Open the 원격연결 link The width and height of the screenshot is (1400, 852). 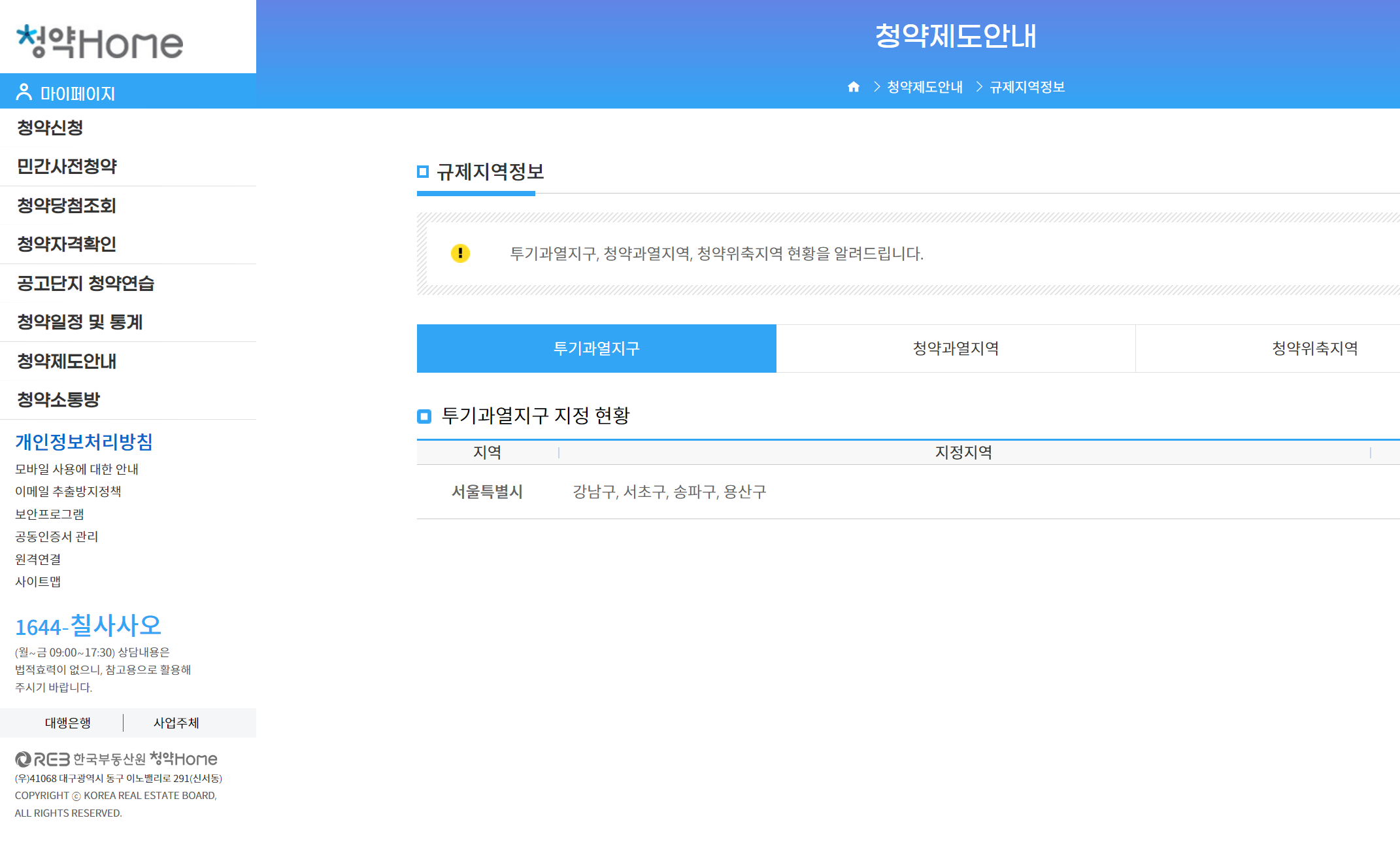click(38, 559)
